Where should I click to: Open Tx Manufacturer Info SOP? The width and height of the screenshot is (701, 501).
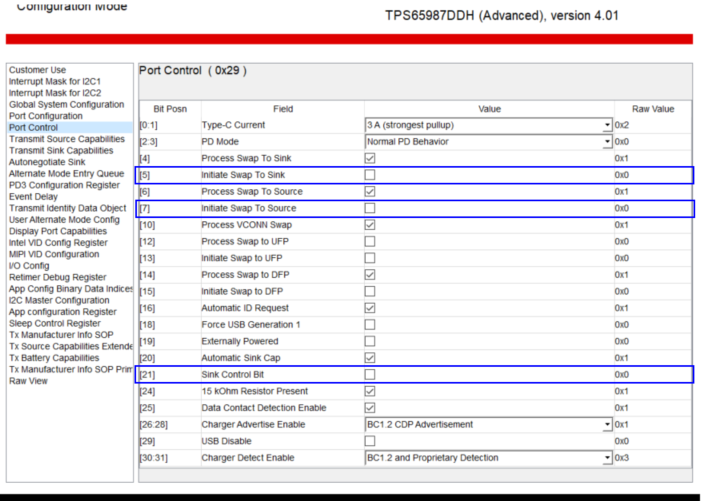(61, 335)
